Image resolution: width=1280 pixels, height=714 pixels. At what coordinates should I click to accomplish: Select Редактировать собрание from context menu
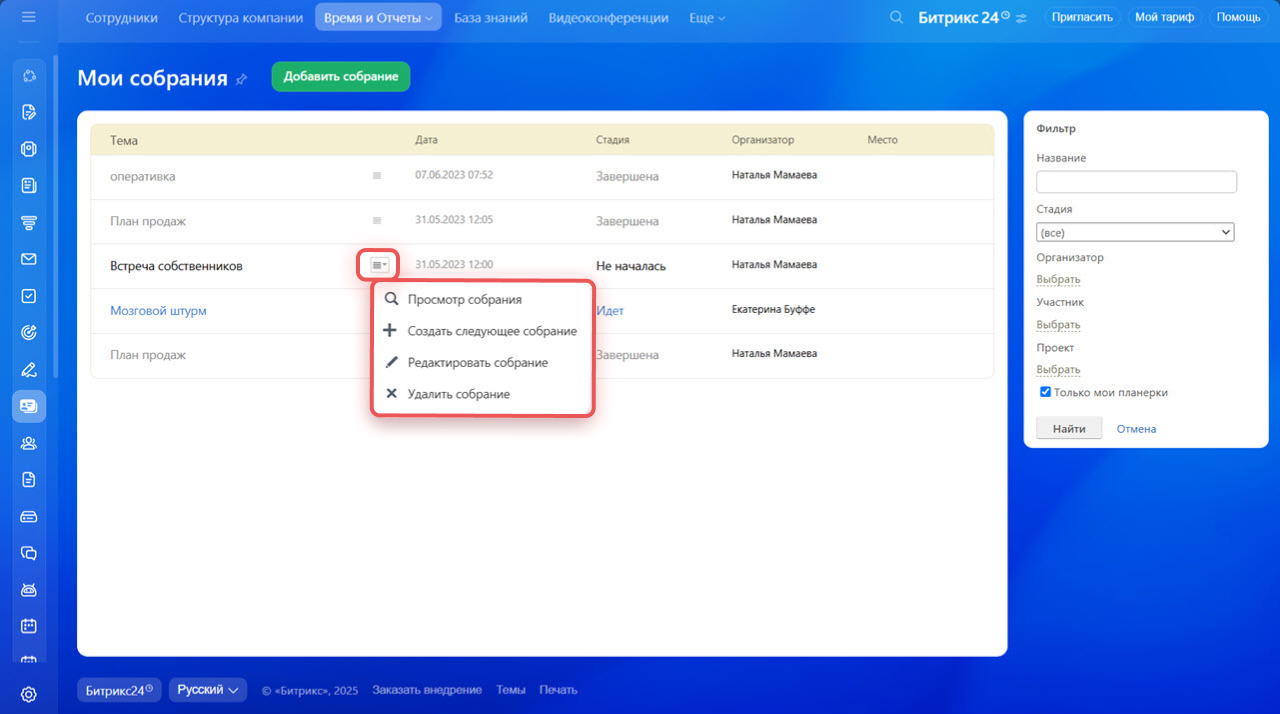click(478, 363)
